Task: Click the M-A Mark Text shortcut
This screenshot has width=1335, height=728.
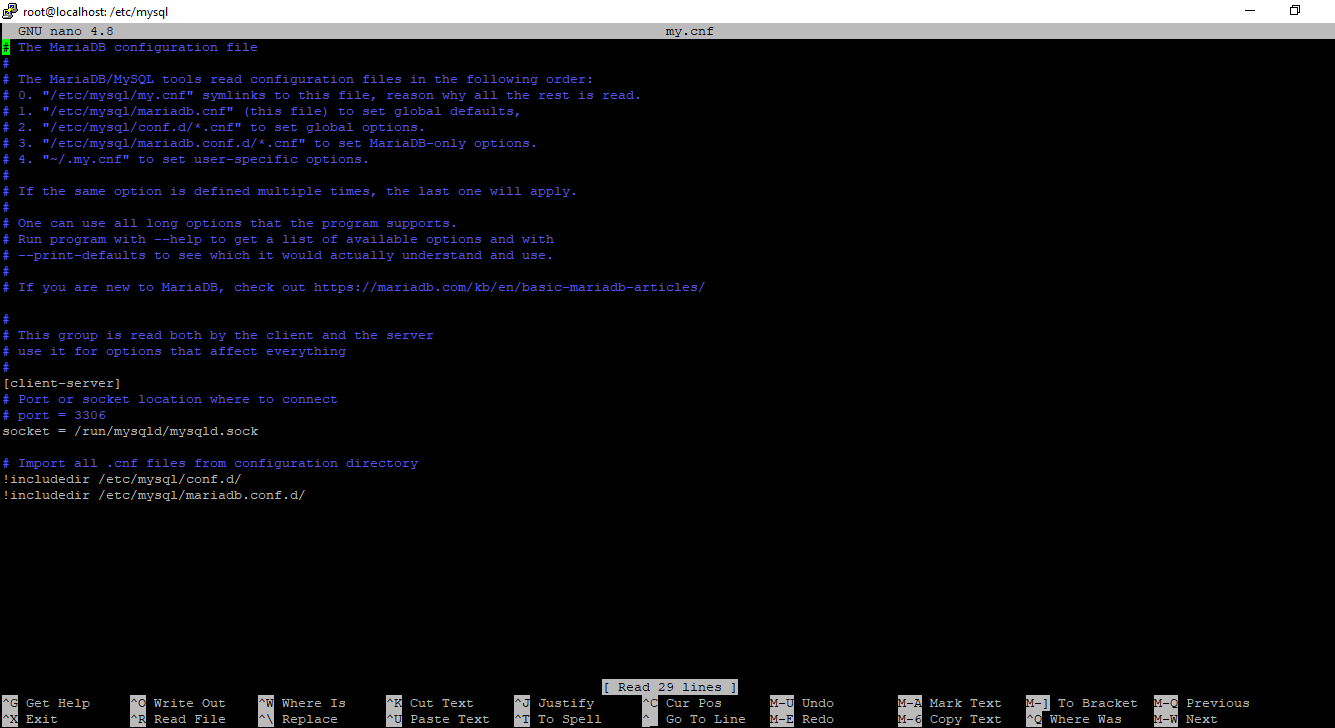Action: pyautogui.click(x=950, y=703)
